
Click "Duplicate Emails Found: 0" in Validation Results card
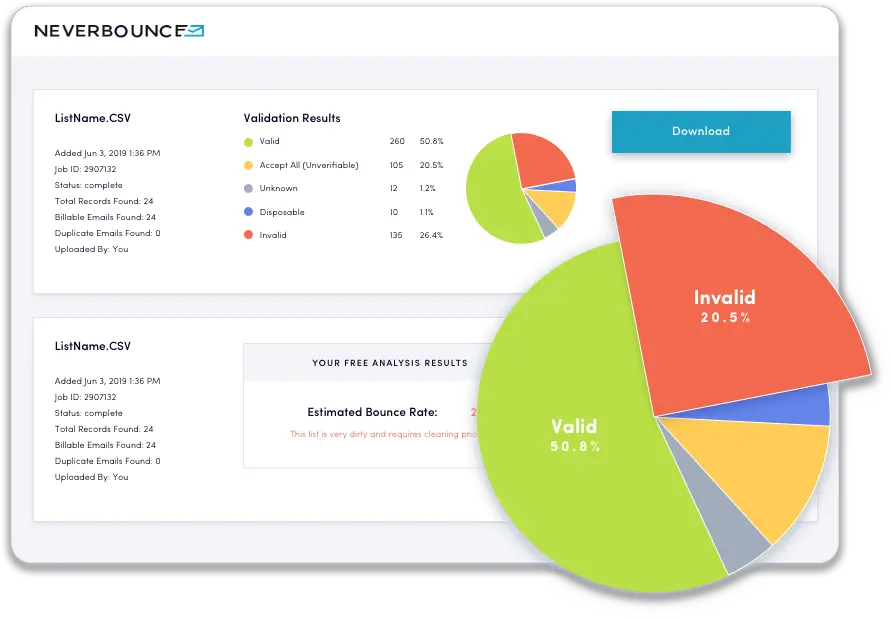click(x=108, y=233)
